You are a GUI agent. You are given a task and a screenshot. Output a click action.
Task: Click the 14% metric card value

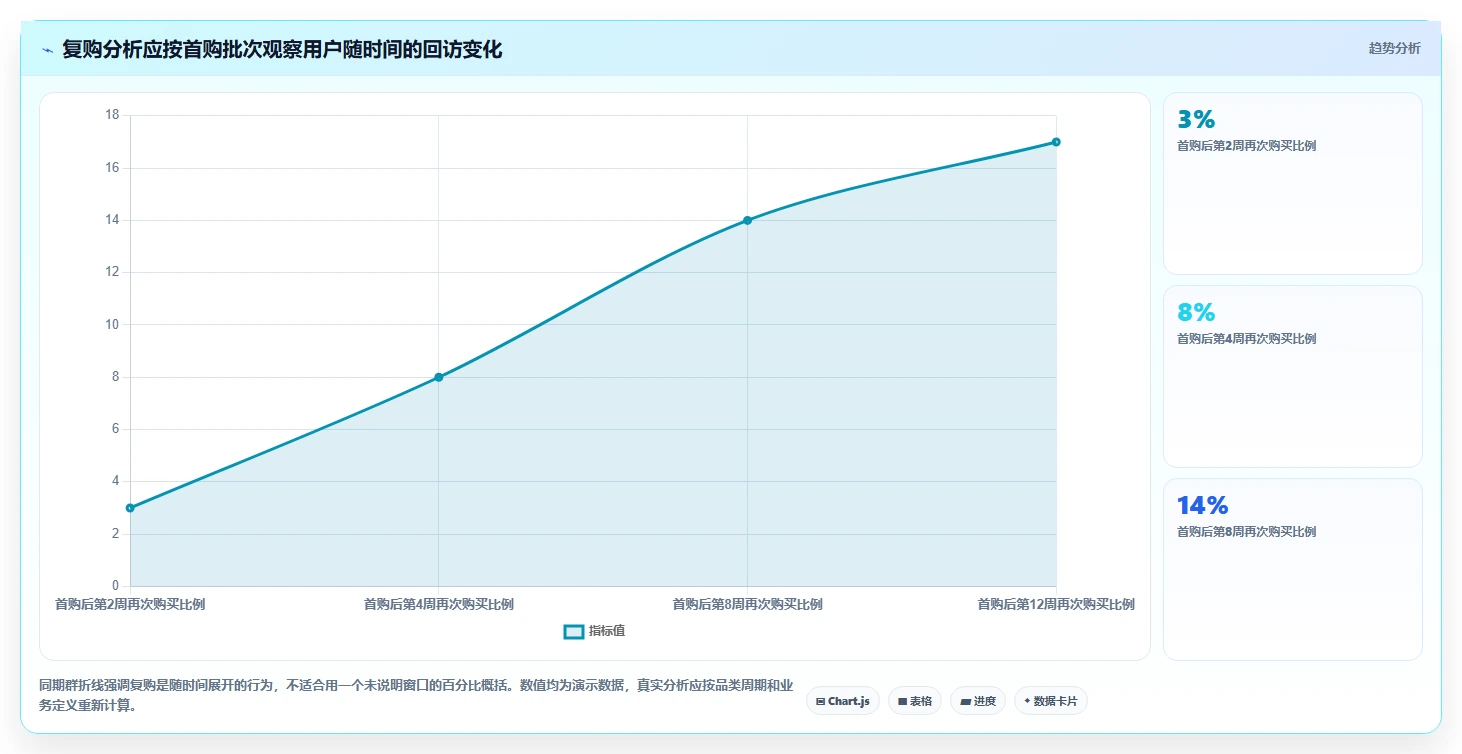click(1202, 505)
